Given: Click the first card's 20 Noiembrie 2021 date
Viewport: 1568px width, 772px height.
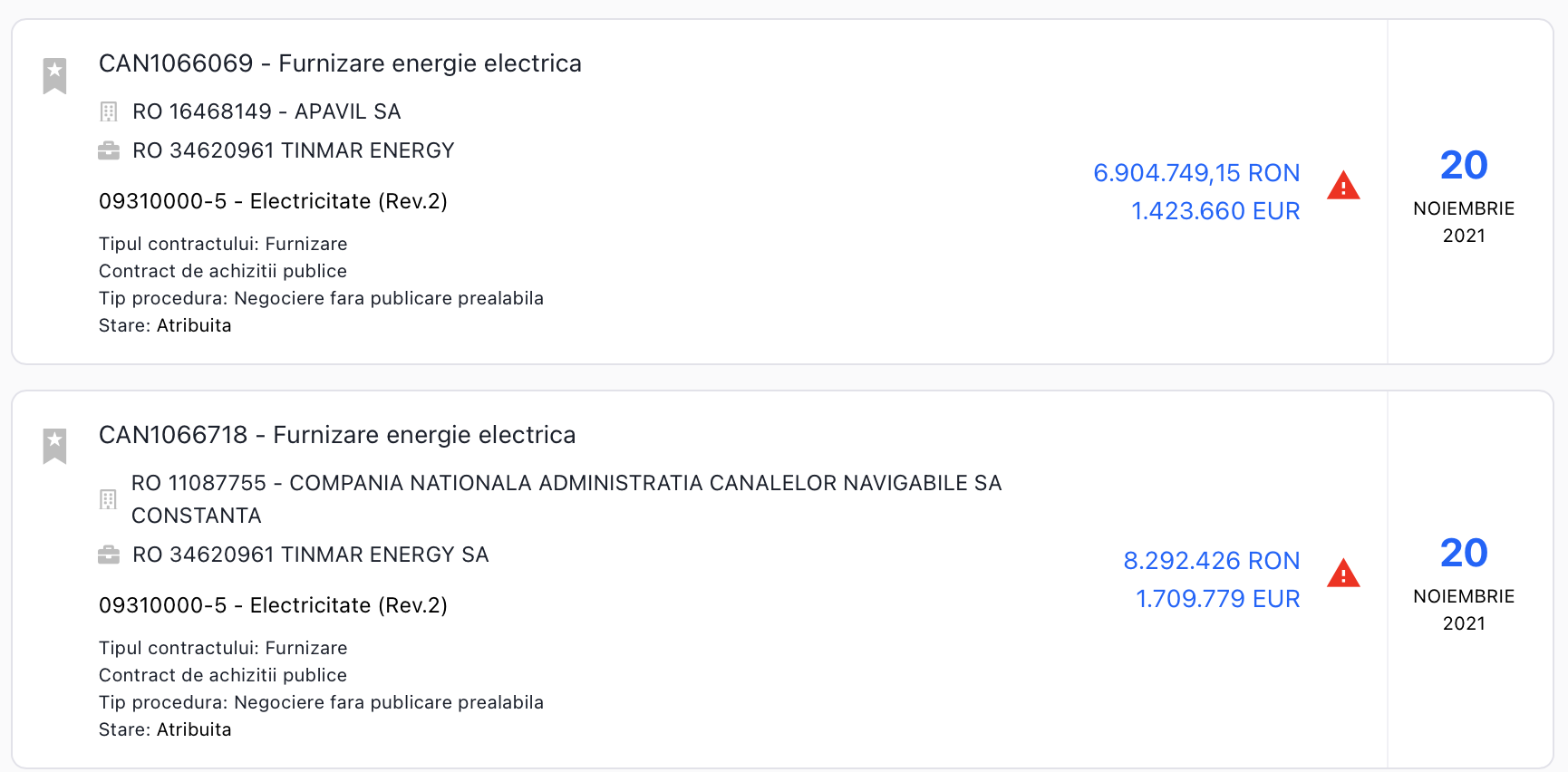Looking at the screenshot, I should 1464,194.
